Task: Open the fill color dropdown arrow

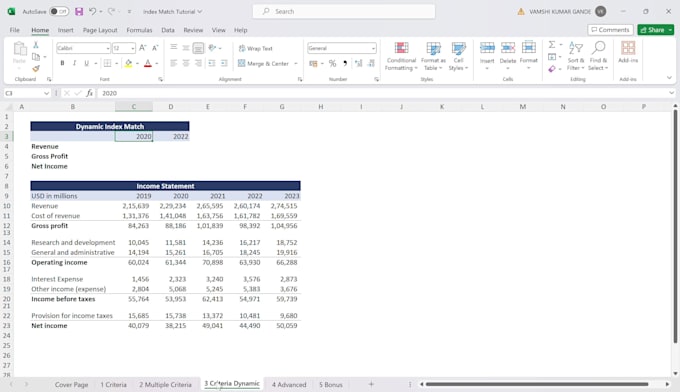Action: tap(137, 64)
